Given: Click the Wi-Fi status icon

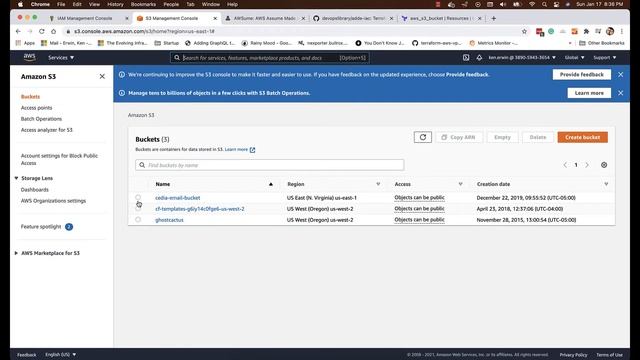Looking at the screenshot, I should (x=532, y=4).
